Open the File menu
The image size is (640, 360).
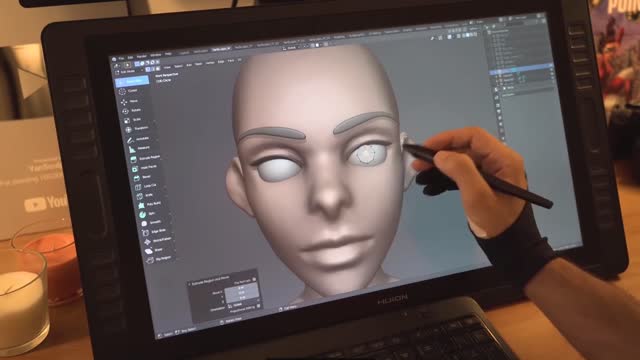121,58
